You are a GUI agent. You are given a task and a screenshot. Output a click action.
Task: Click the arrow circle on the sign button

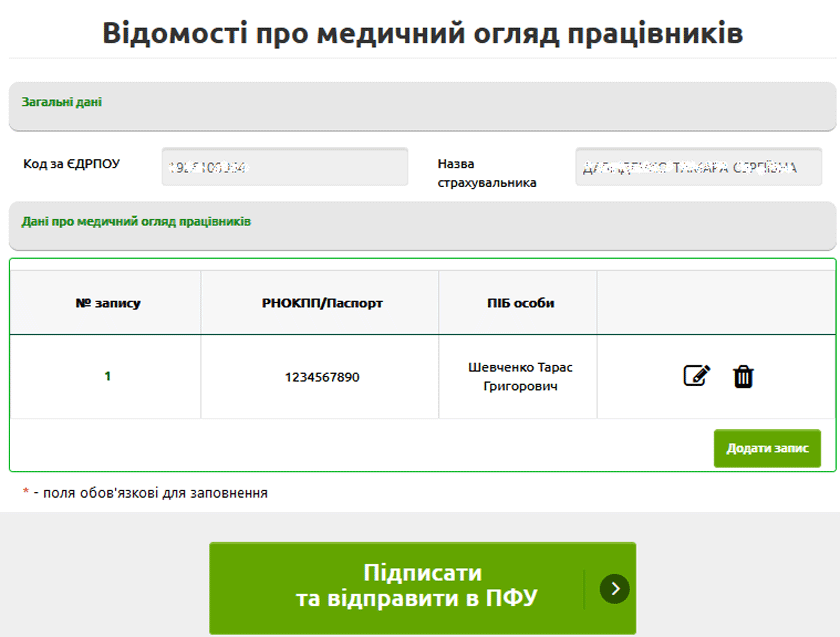coord(614,588)
